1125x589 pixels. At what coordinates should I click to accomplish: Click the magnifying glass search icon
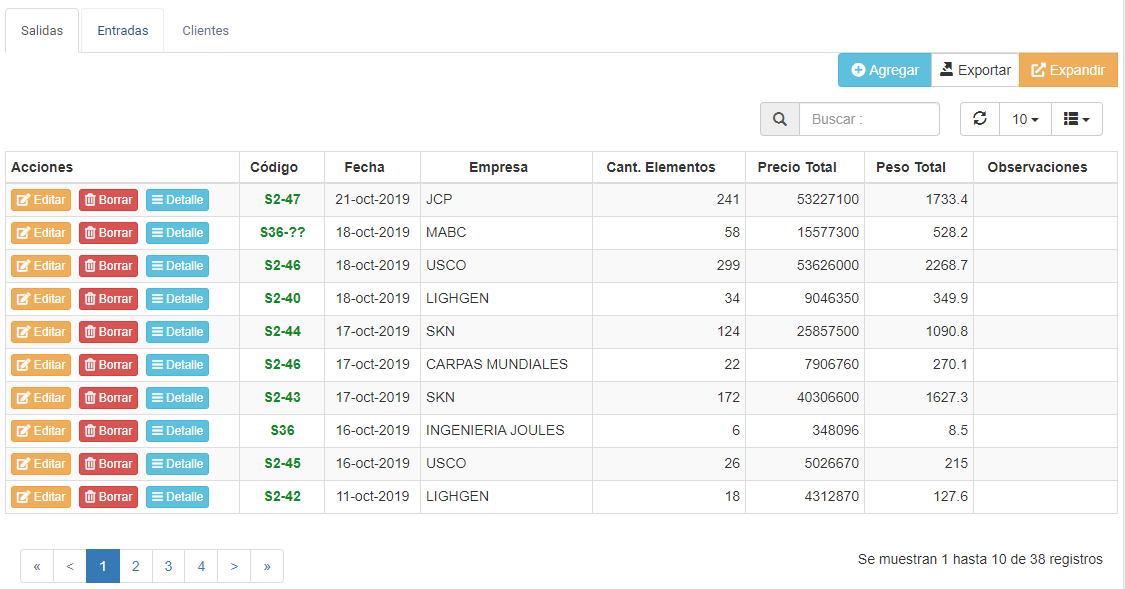780,119
